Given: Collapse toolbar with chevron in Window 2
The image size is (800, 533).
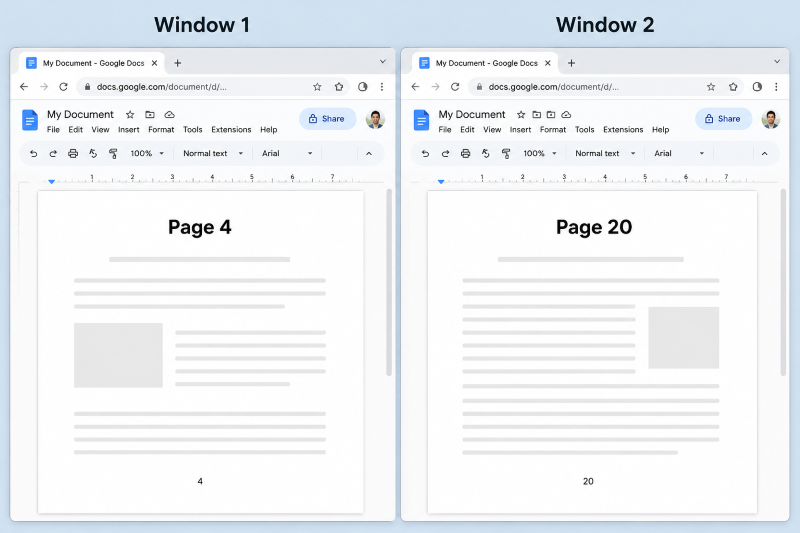Looking at the screenshot, I should [764, 154].
